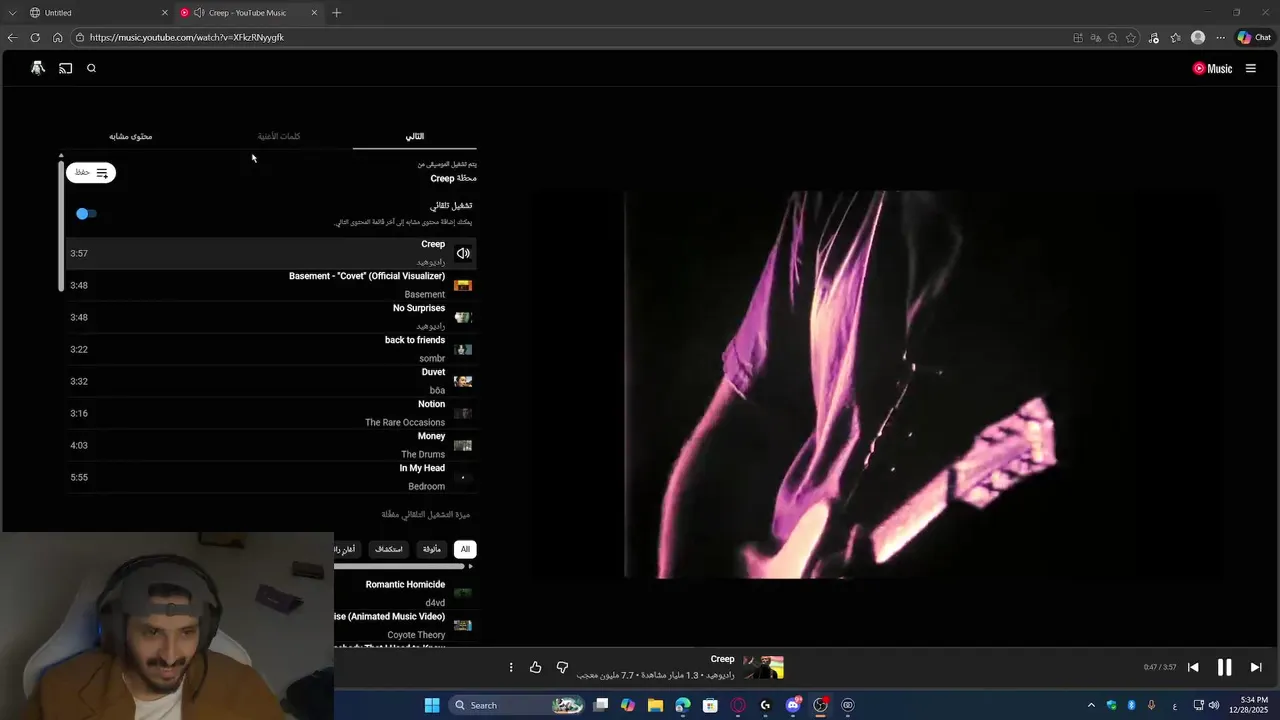Screen dimensions: 1280x720
Task: Open the account avatar icon in YouTube Music header
Action: [x=38, y=68]
